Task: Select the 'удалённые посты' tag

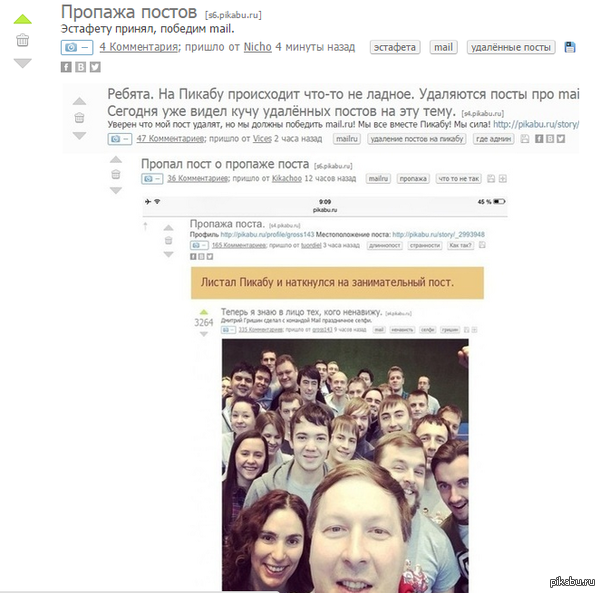Action: (511, 47)
